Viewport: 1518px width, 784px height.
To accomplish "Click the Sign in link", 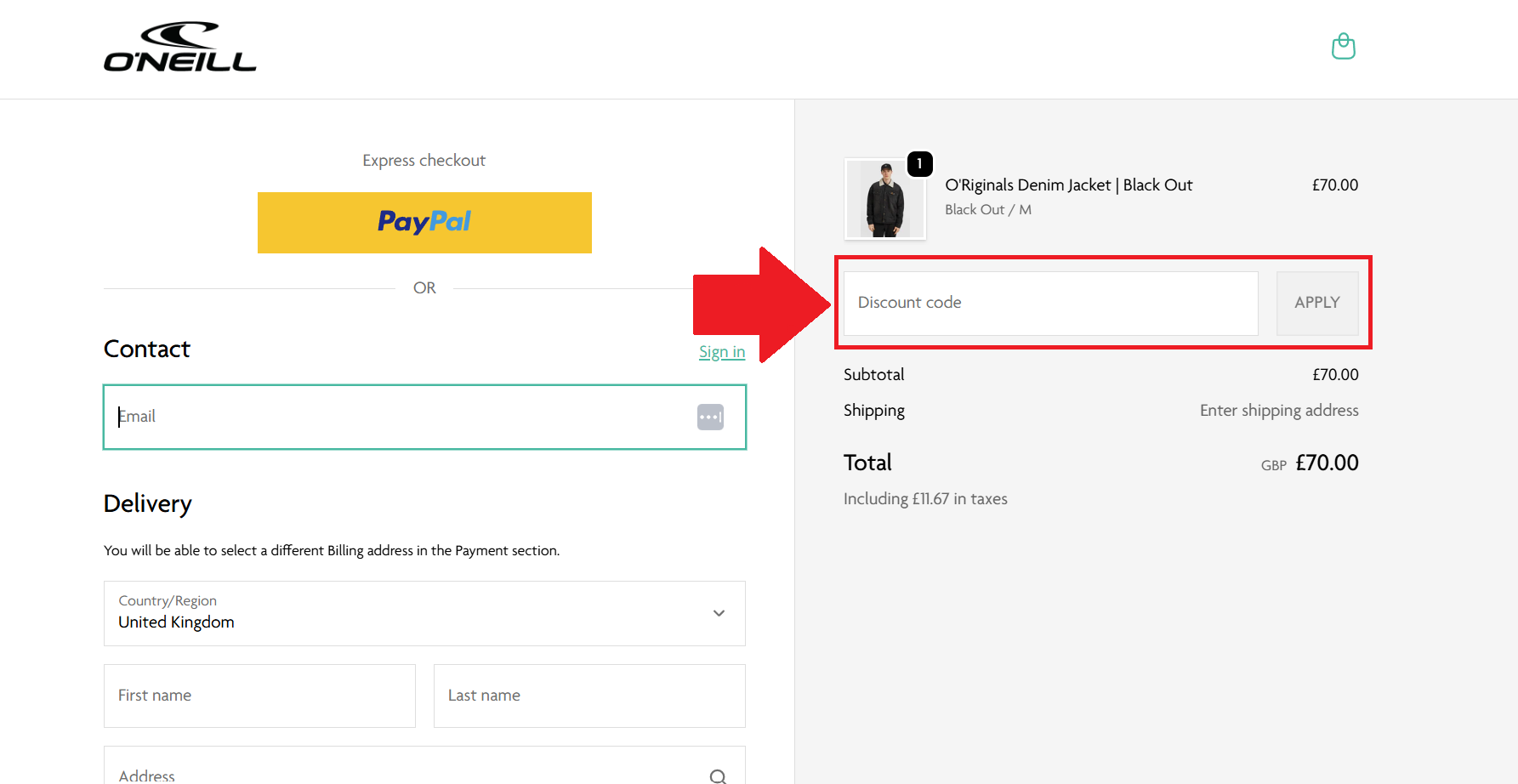I will [x=721, y=351].
